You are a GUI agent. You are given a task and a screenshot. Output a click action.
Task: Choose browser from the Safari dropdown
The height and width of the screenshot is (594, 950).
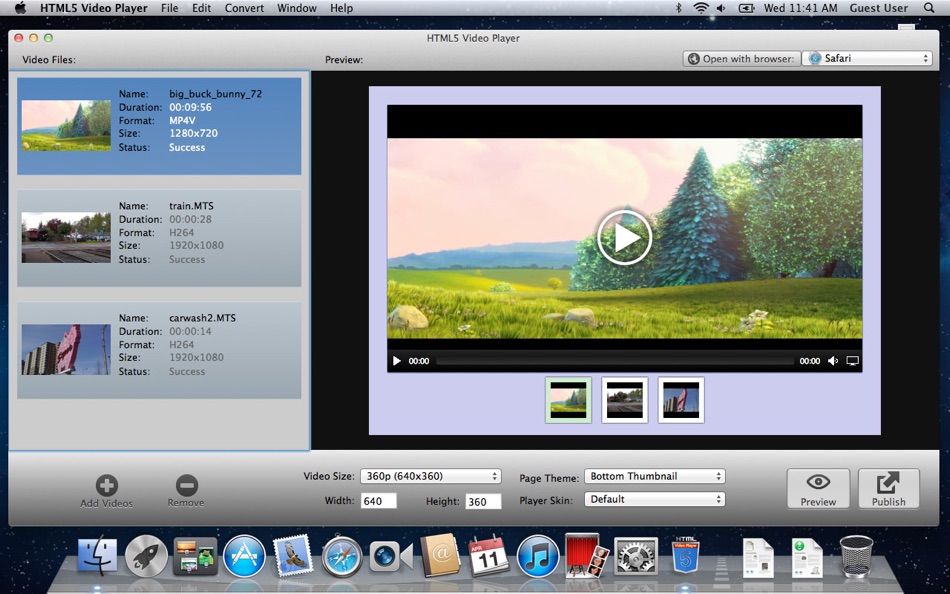(x=867, y=58)
